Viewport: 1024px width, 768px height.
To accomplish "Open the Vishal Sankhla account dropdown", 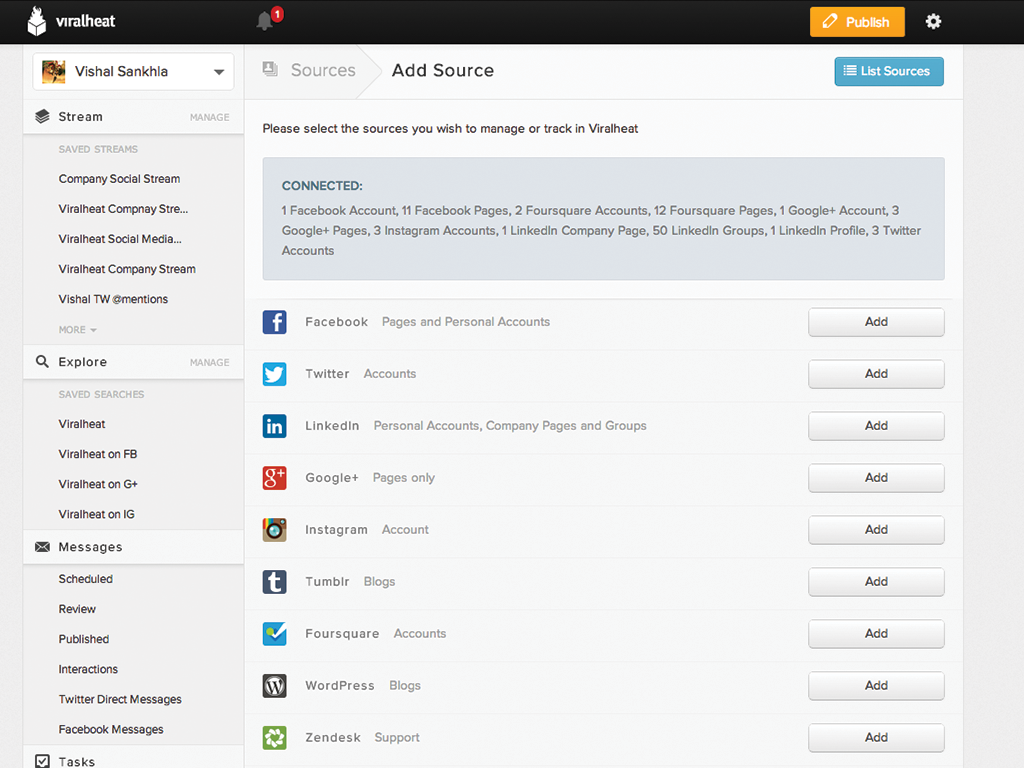I will click(133, 72).
